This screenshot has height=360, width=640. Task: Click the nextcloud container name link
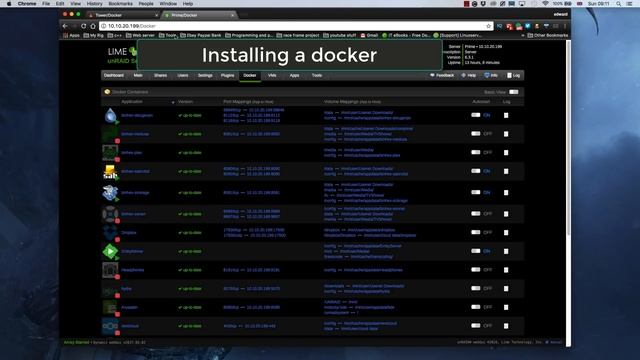[x=130, y=326]
